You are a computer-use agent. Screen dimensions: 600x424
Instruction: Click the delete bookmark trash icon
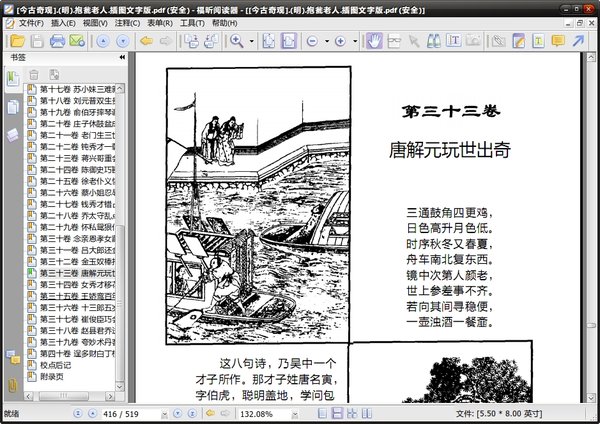point(34,75)
